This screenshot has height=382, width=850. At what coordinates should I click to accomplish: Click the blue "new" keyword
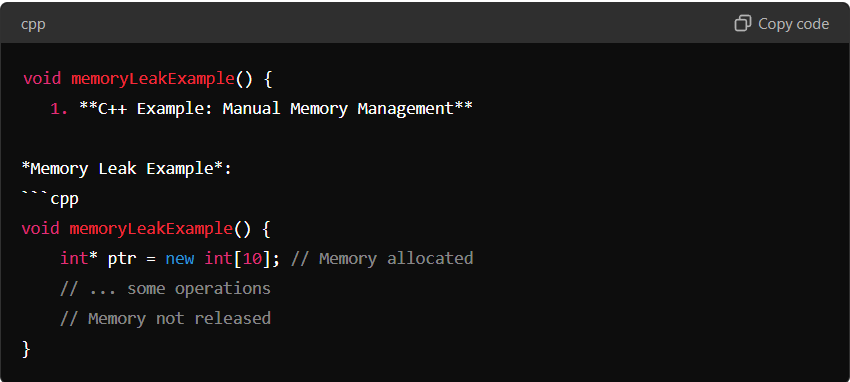(180, 258)
